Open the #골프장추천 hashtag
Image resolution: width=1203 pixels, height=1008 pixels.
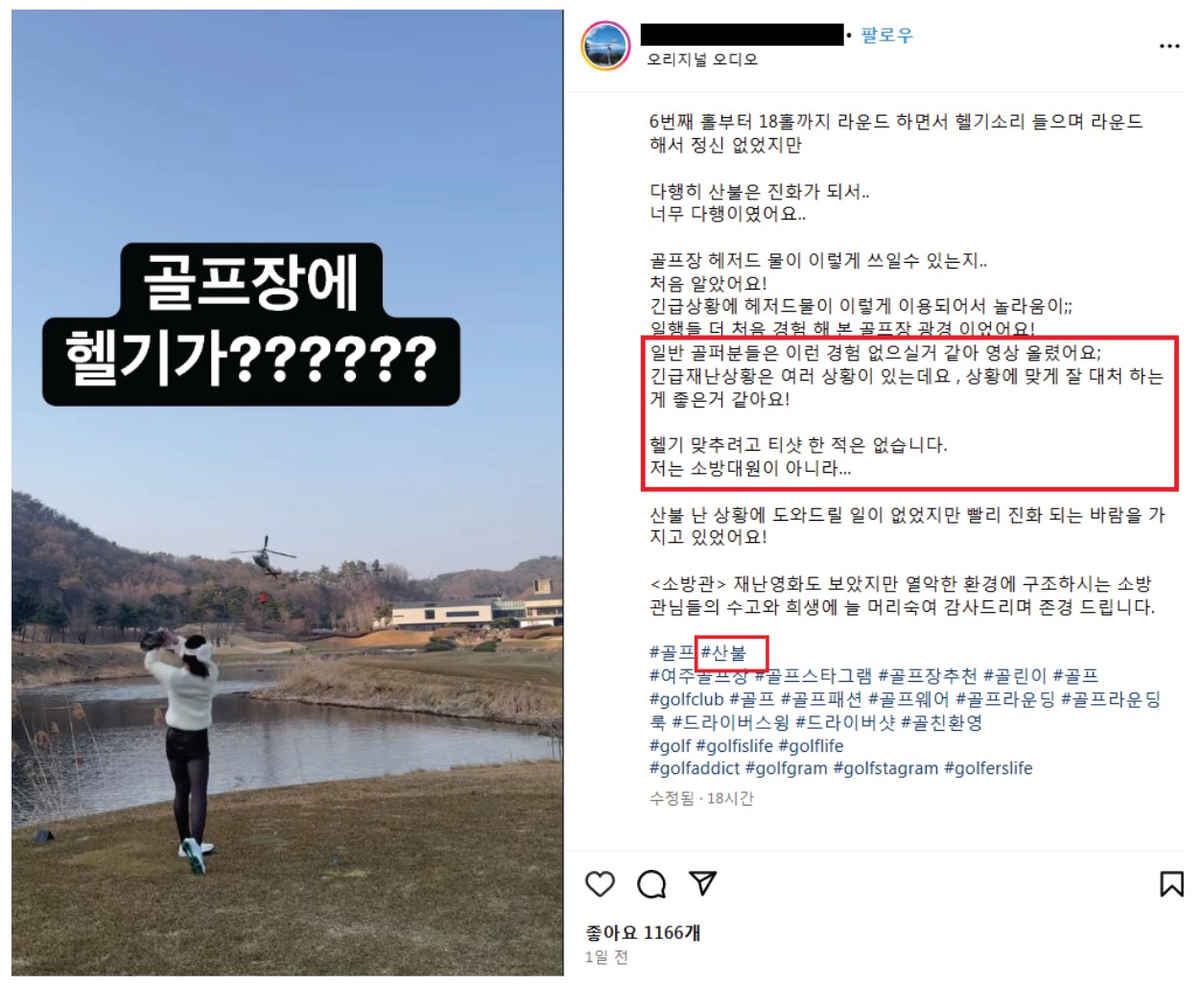pyautogui.click(x=928, y=676)
